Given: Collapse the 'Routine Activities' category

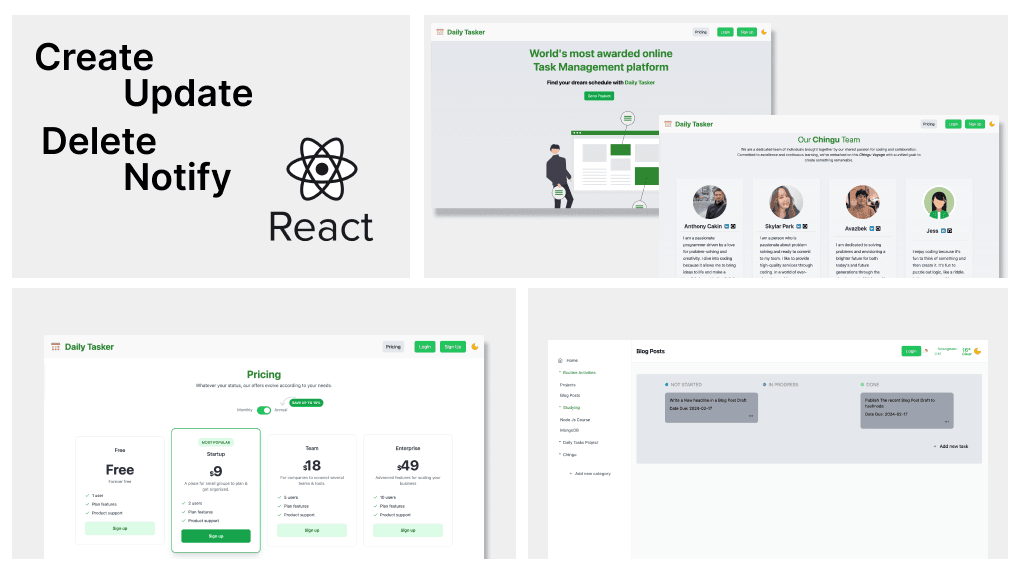Looking at the screenshot, I should (x=577, y=372).
